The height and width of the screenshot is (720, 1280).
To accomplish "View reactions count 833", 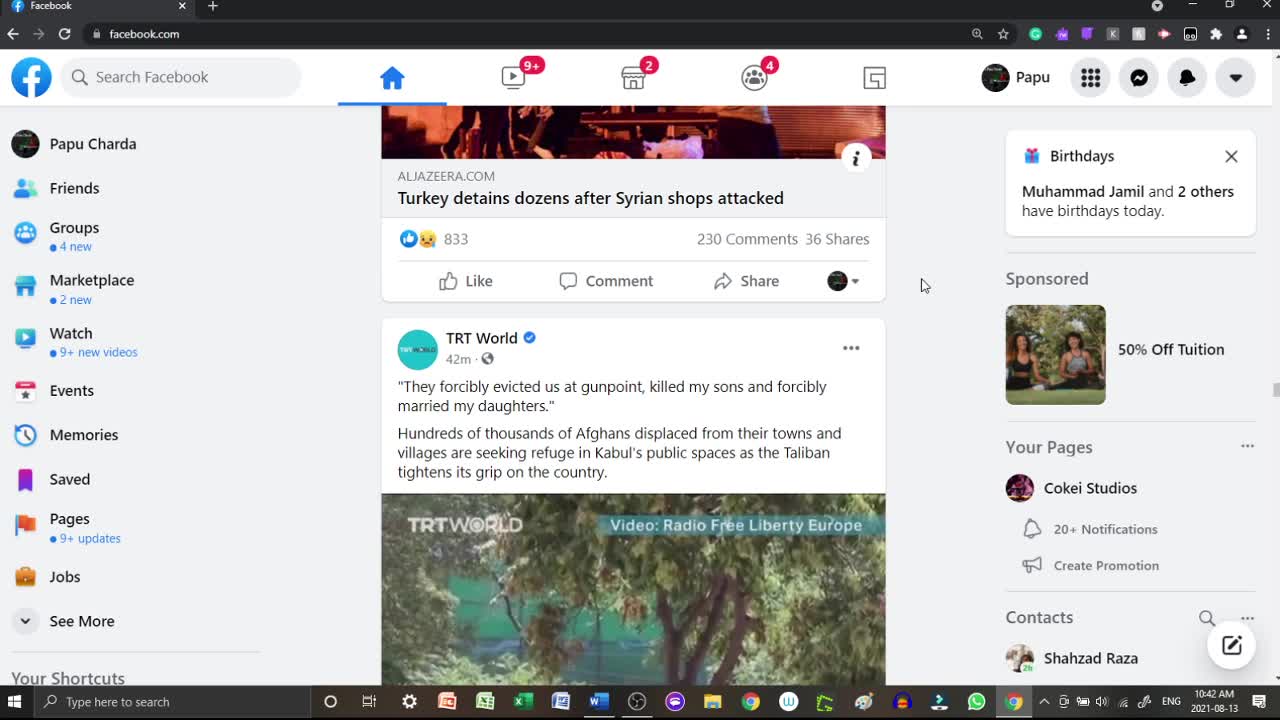I will tap(455, 239).
